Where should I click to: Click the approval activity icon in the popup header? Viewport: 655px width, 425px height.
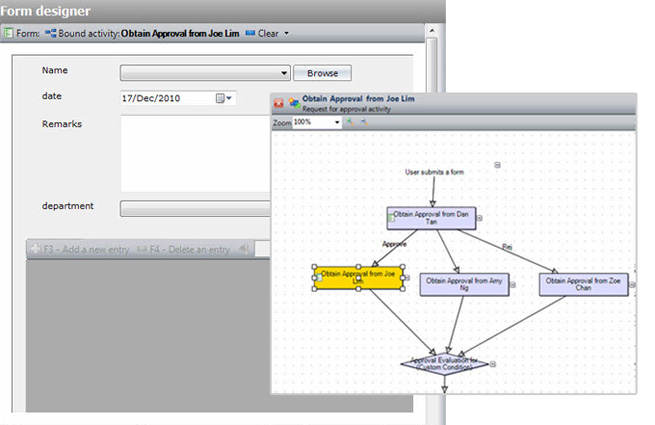point(294,103)
